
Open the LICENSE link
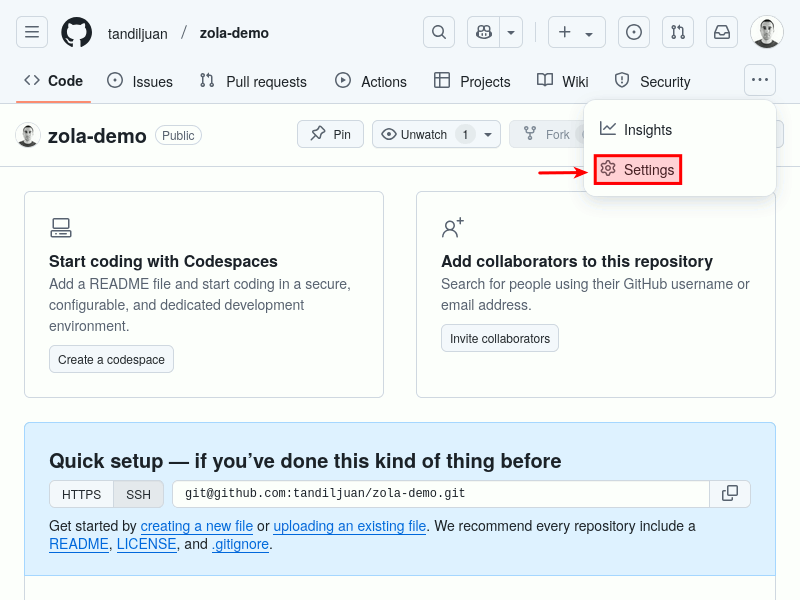146,544
